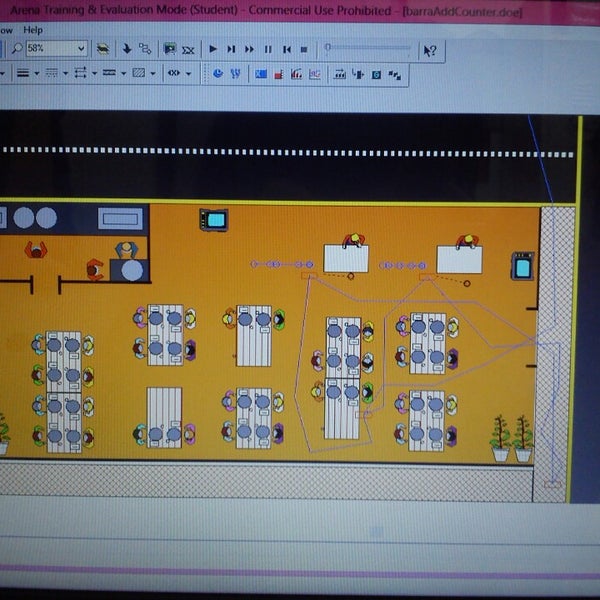This screenshot has width=600, height=600.
Task: Expand the show dimensions dropdown arrow
Action: (188, 73)
